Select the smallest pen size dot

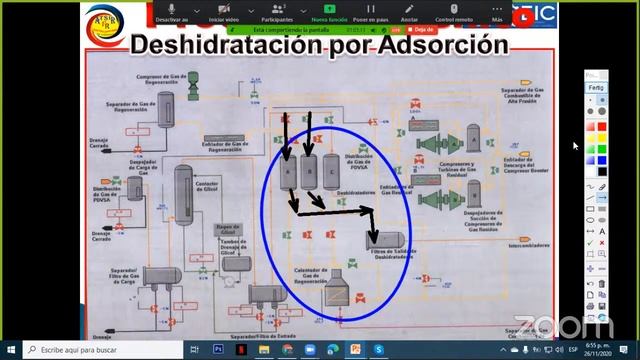(x=590, y=100)
